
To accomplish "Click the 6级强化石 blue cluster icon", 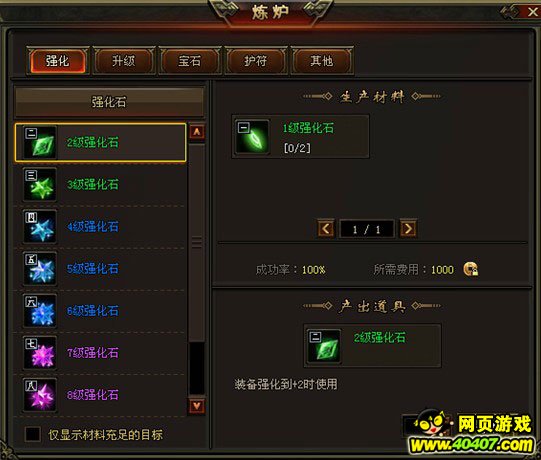I will click(40, 311).
